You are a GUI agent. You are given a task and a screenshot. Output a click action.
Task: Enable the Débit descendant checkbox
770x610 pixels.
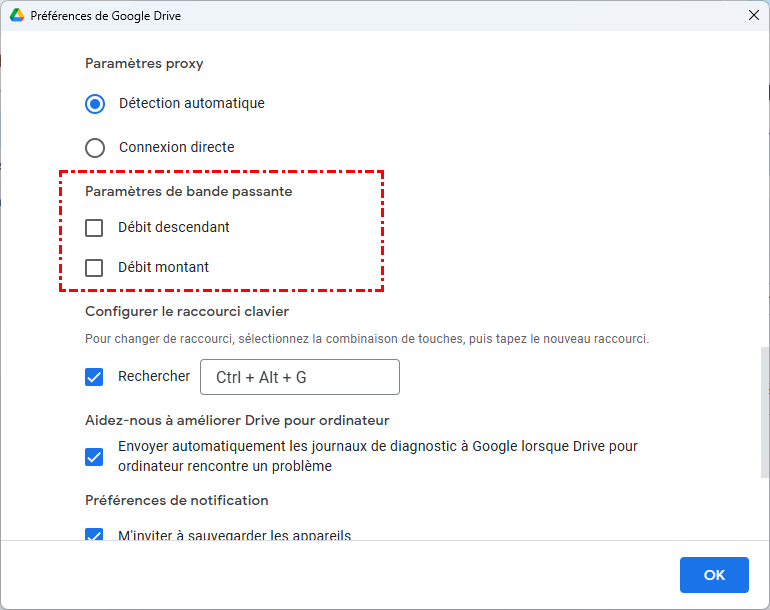[x=94, y=228]
